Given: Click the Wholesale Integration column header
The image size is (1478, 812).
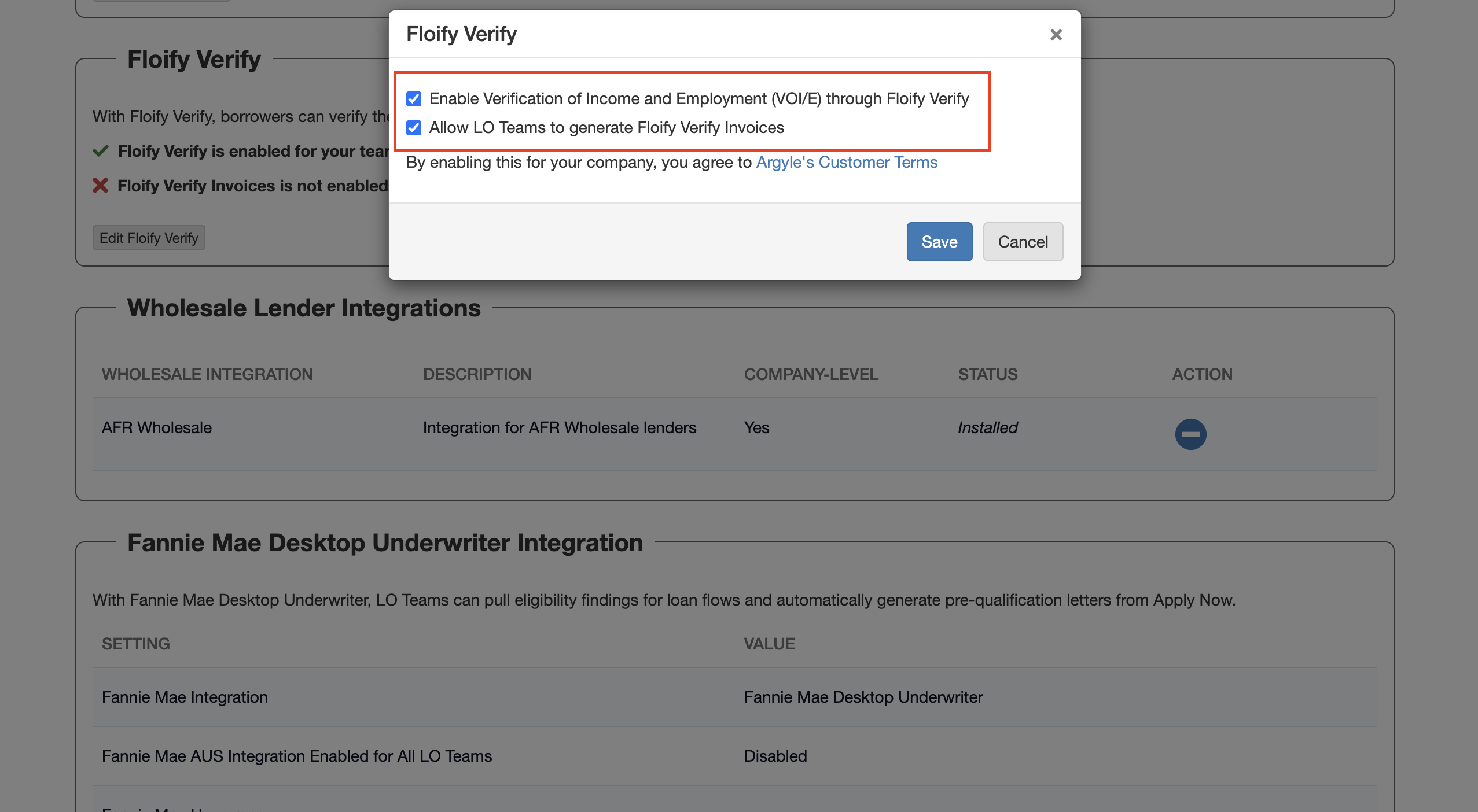Looking at the screenshot, I should click(x=207, y=374).
